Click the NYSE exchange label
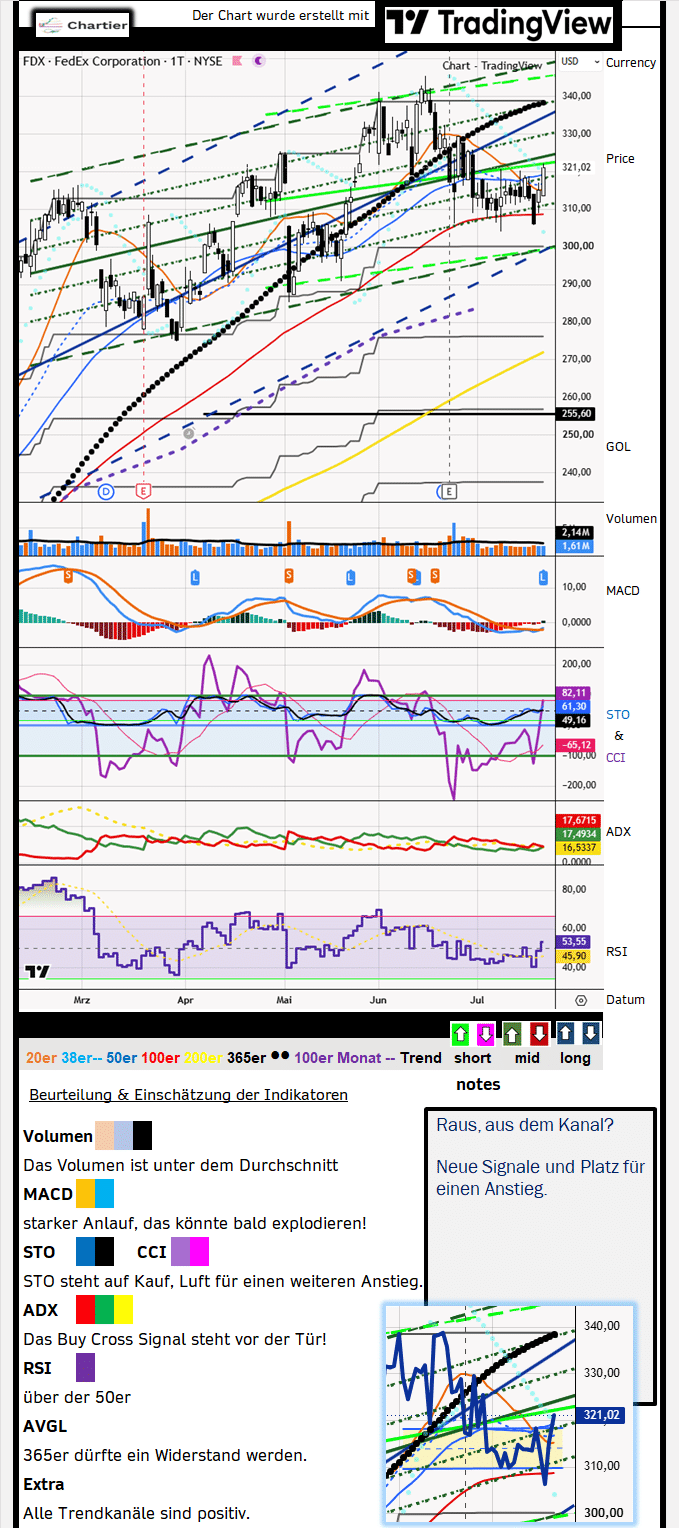This screenshot has width=679, height=1528. [x=208, y=61]
